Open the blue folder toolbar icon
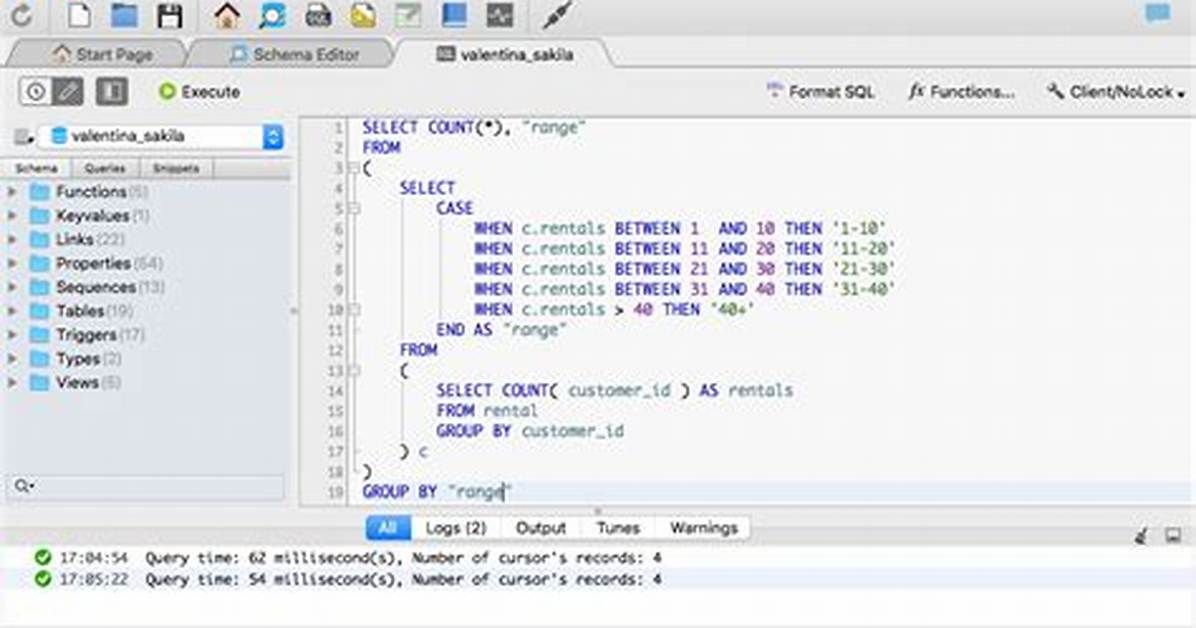 [x=124, y=14]
